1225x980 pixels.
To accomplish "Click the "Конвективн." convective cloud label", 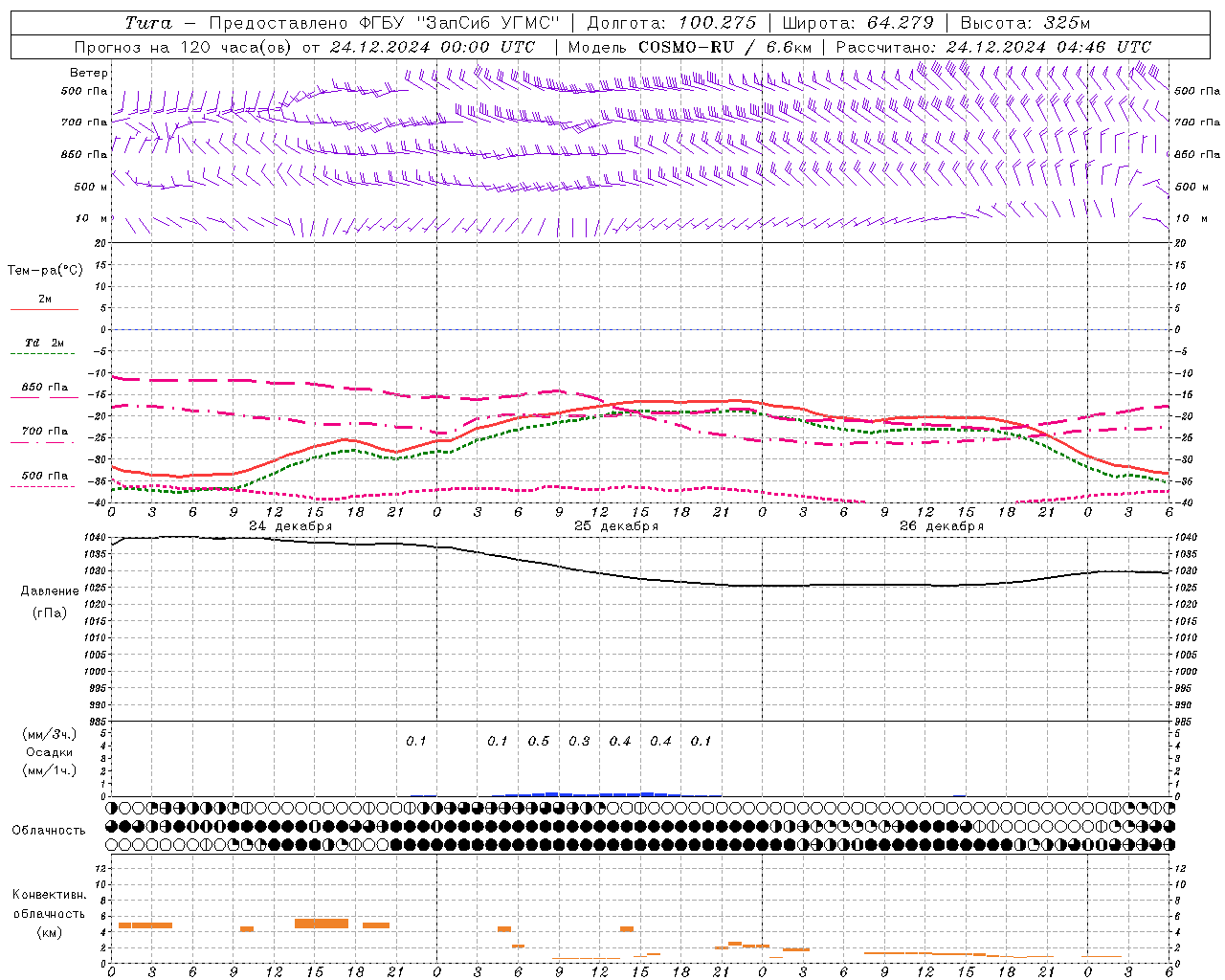I will [49, 895].
